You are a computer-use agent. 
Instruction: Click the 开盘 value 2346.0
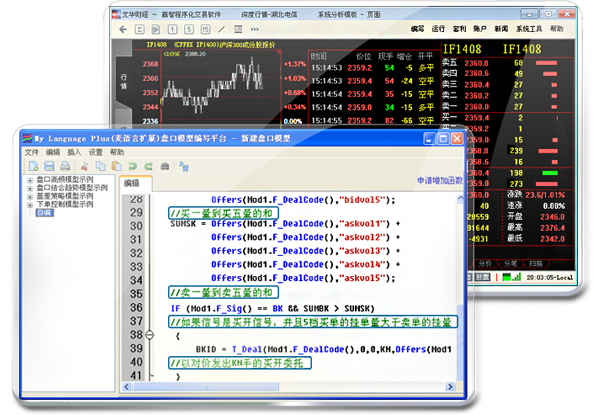point(553,217)
